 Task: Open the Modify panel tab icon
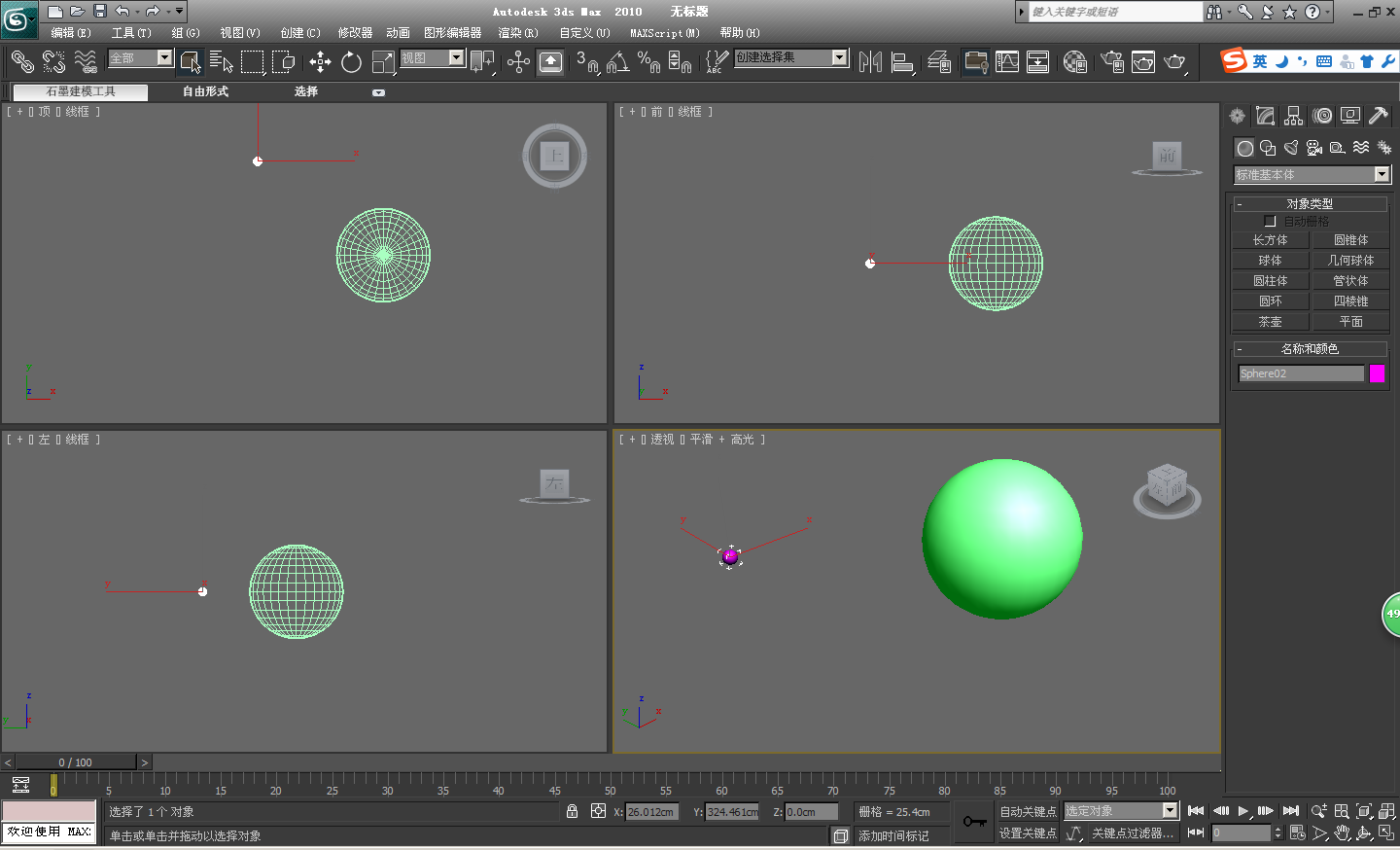tap(1265, 116)
